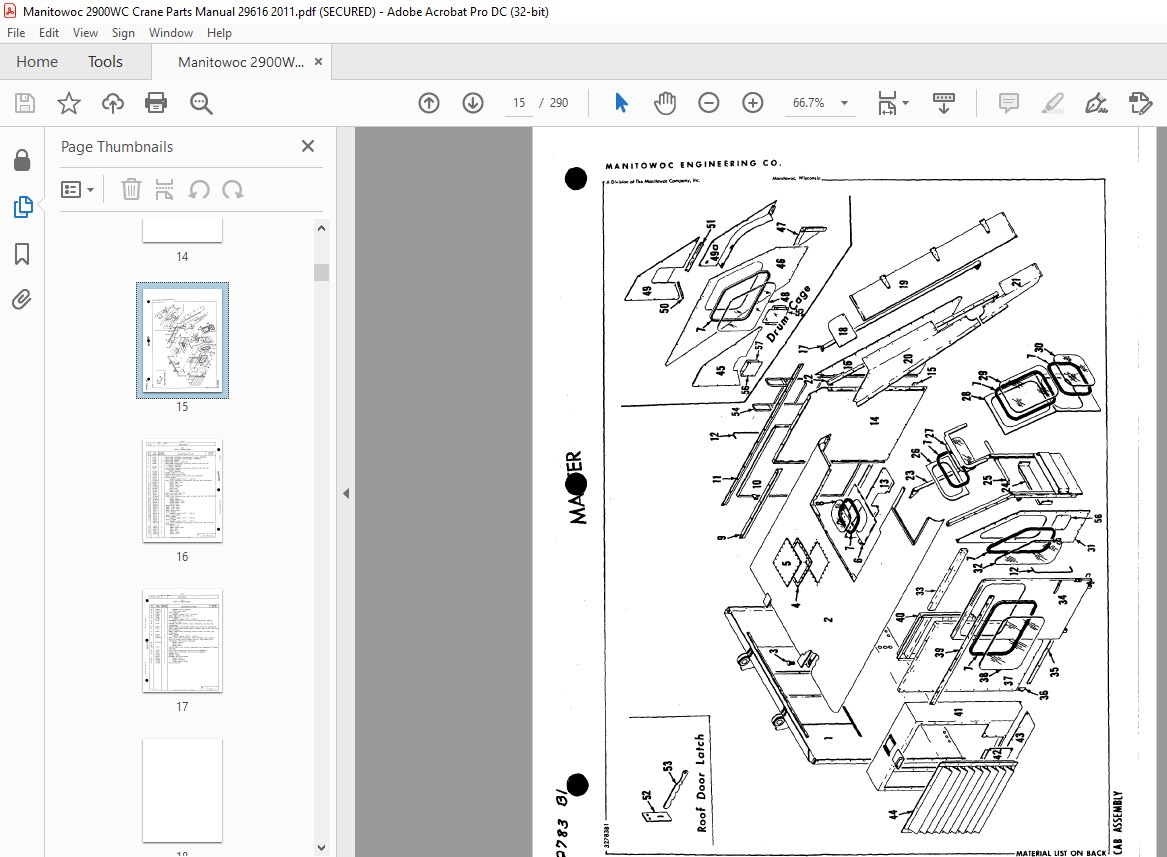Open the Window menu

(170, 33)
